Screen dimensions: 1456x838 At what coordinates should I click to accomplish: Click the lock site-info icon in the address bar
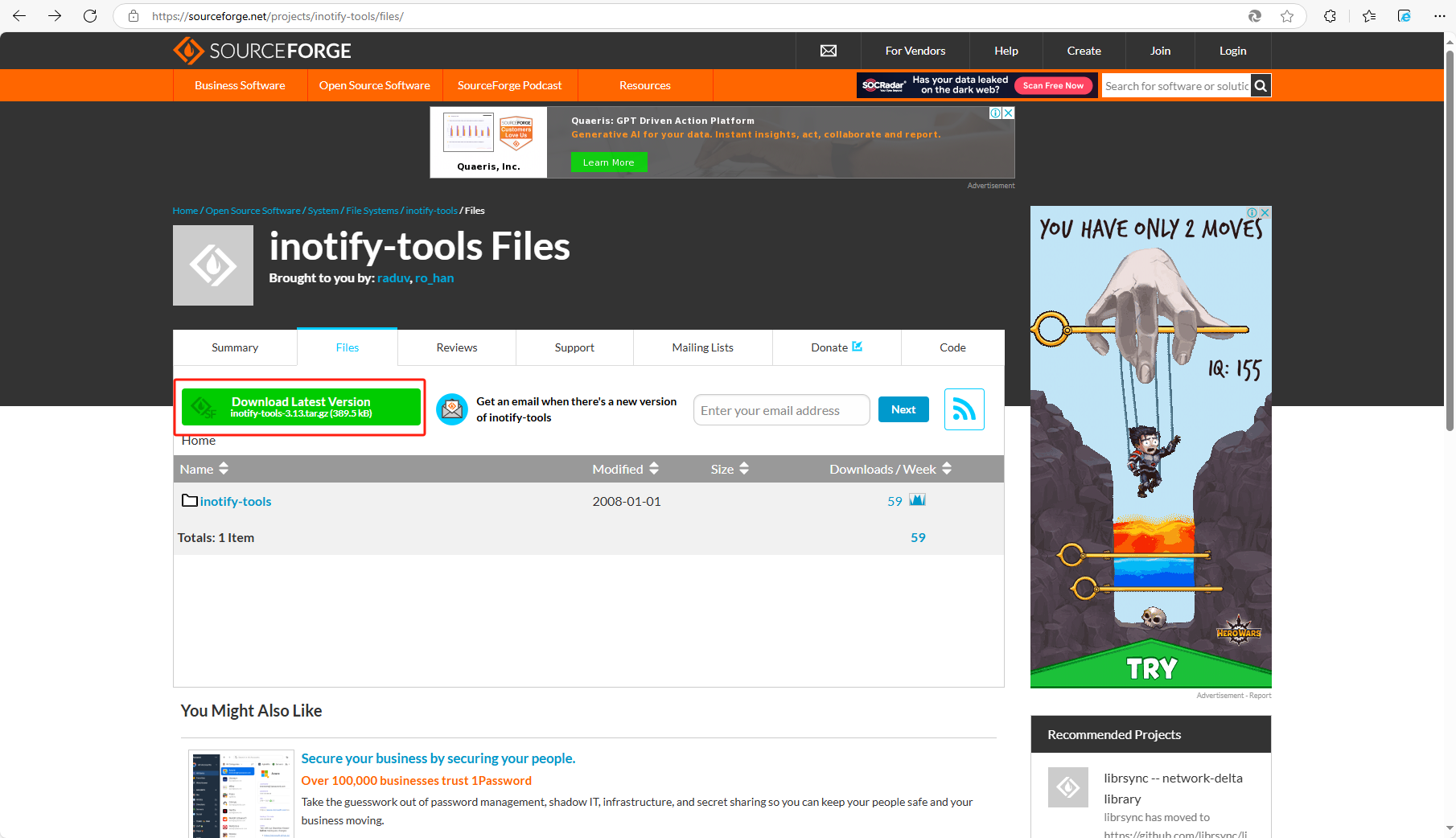point(134,16)
